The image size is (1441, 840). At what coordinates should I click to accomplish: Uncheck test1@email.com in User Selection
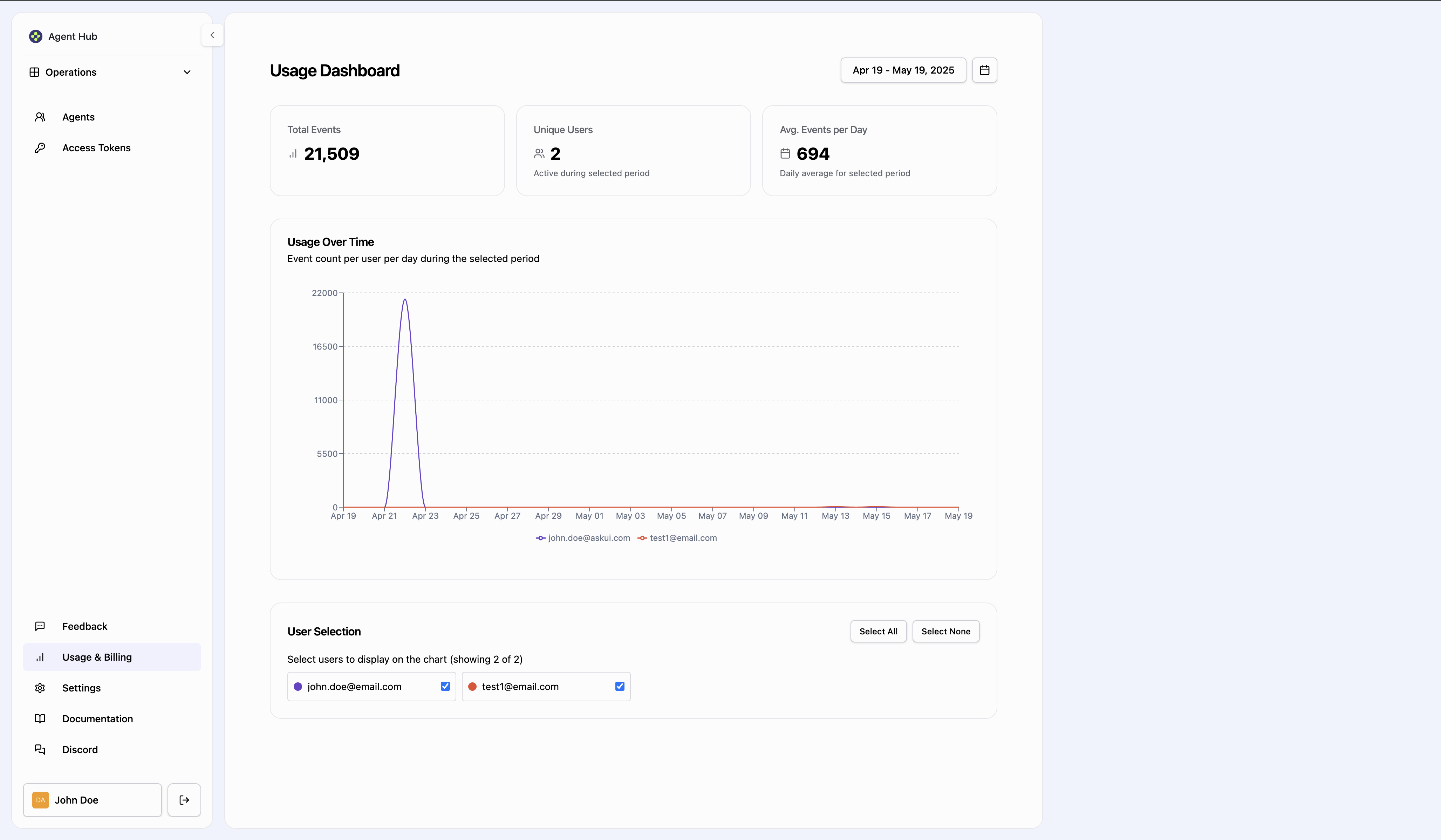pyautogui.click(x=620, y=686)
